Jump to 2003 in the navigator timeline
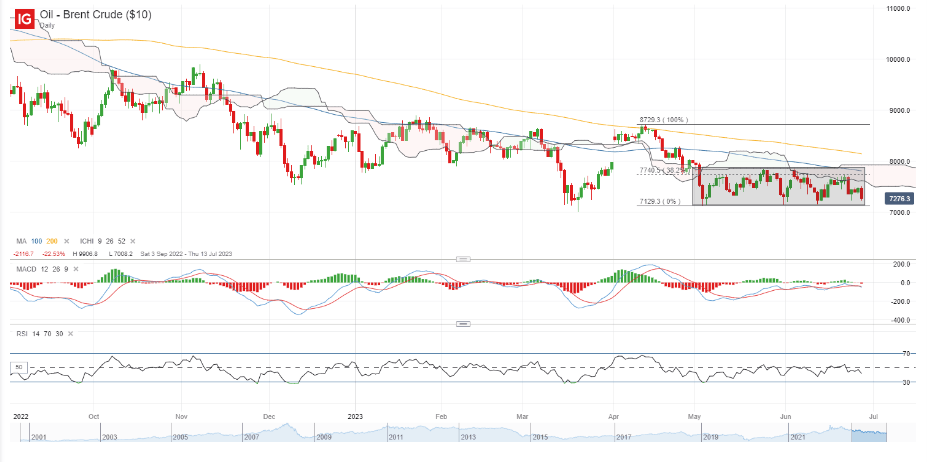927x462 pixels. point(108,437)
